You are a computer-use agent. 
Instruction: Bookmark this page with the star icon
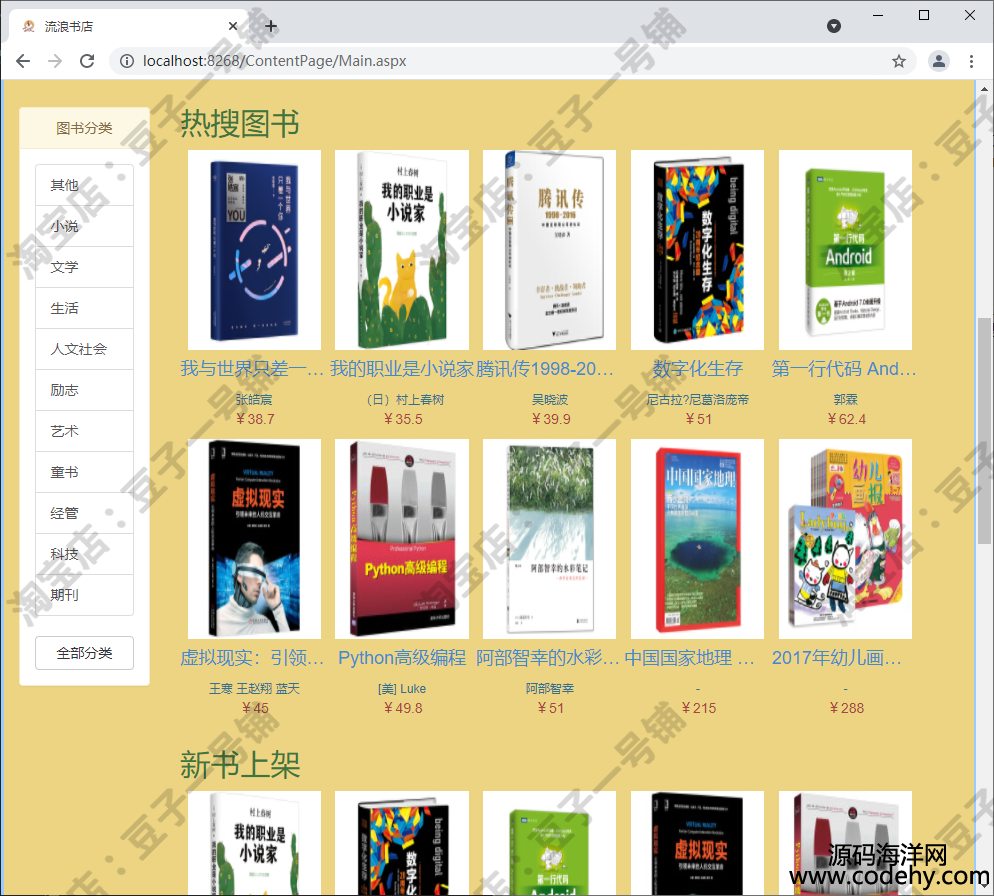898,61
